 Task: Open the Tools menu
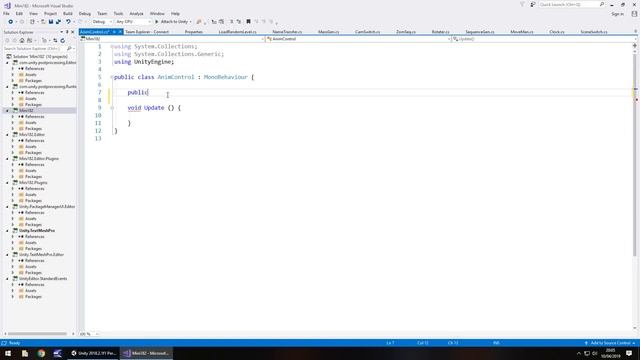coord(118,13)
